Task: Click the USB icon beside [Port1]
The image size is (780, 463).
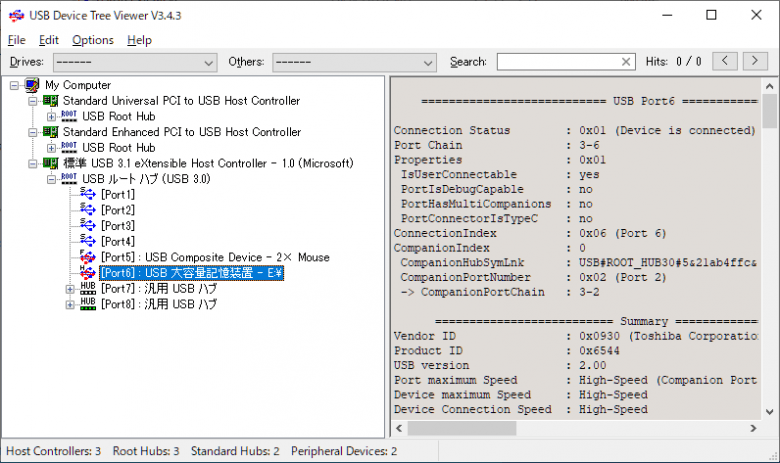Action: pyautogui.click(x=88, y=194)
